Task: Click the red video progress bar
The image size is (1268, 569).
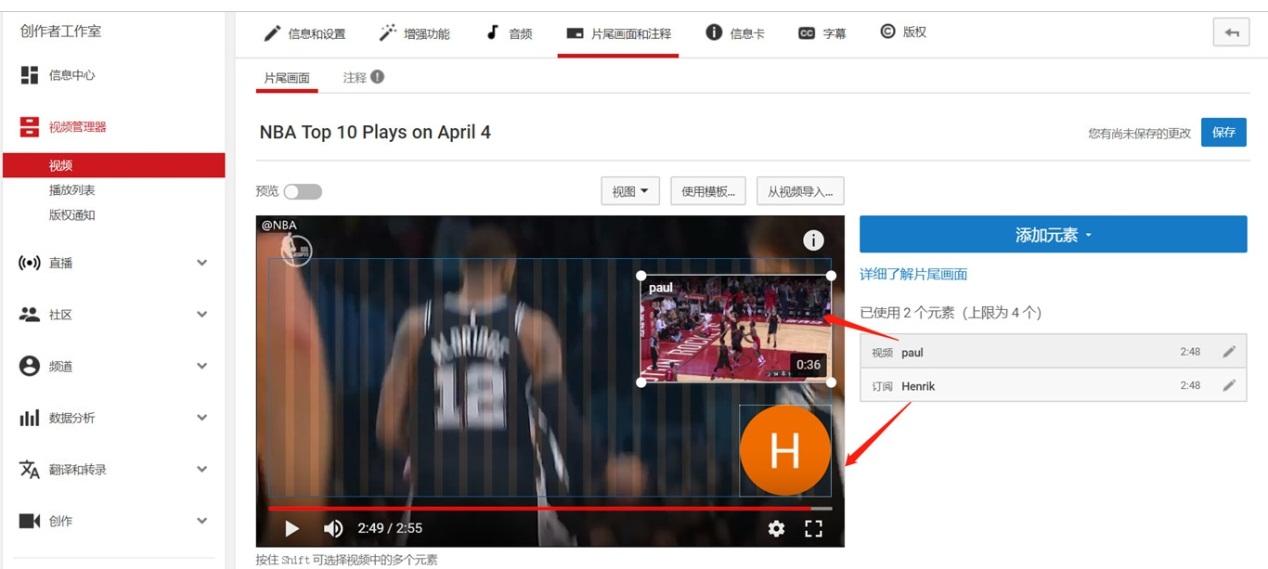Action: (549, 508)
